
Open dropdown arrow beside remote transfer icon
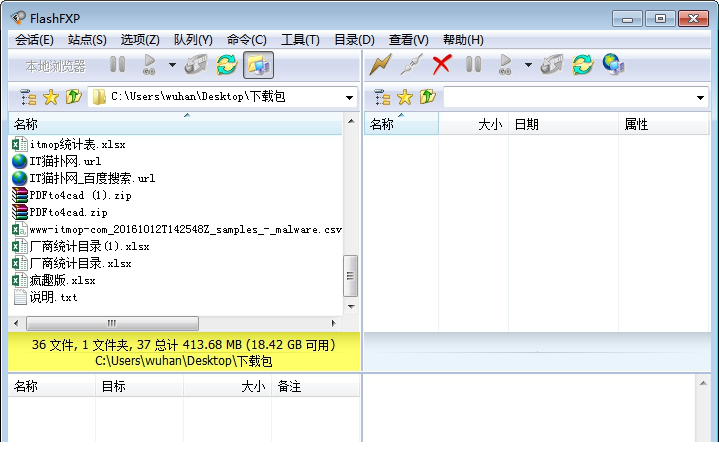click(528, 65)
